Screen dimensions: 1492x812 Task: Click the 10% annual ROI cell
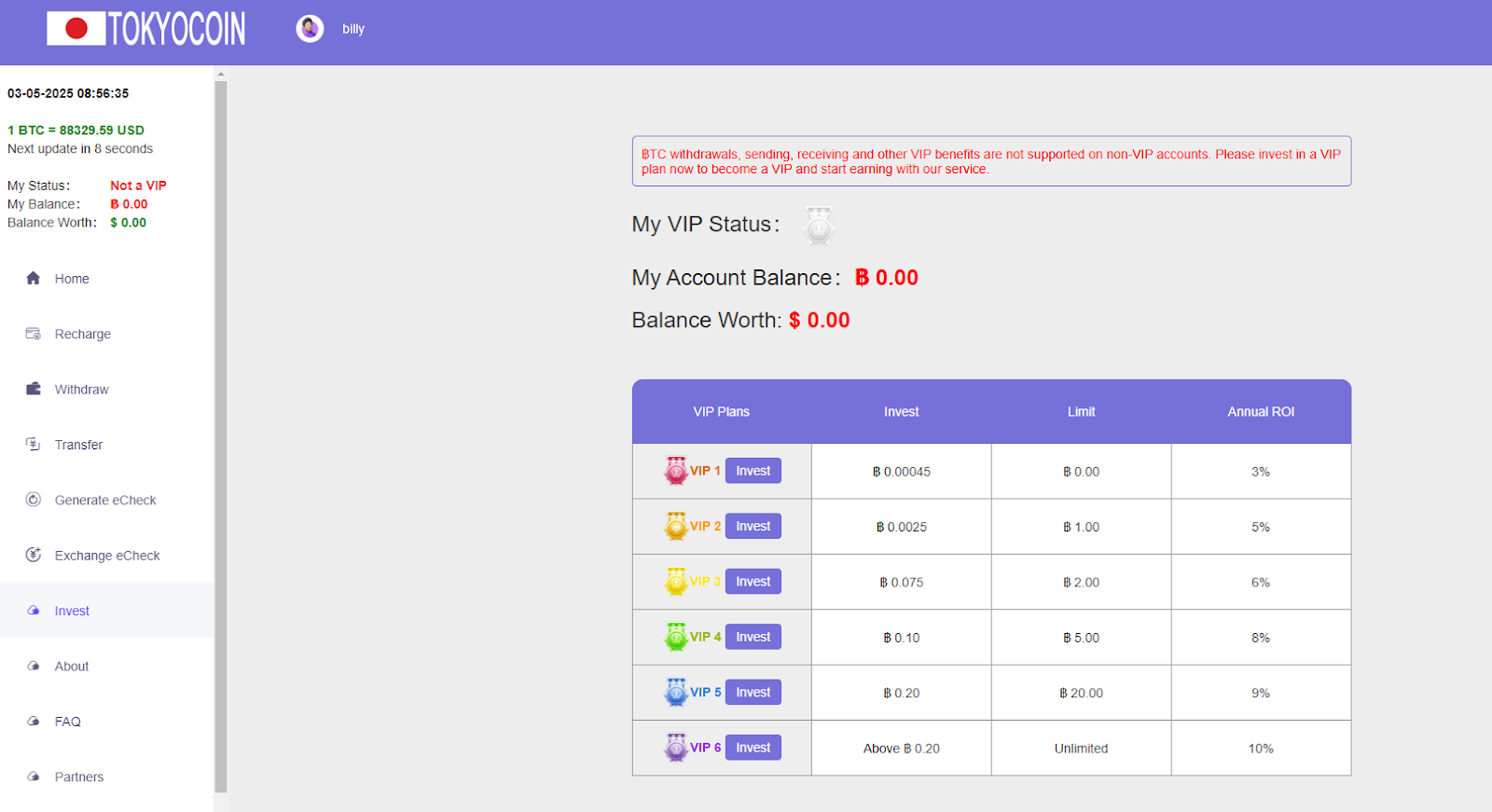point(1261,749)
